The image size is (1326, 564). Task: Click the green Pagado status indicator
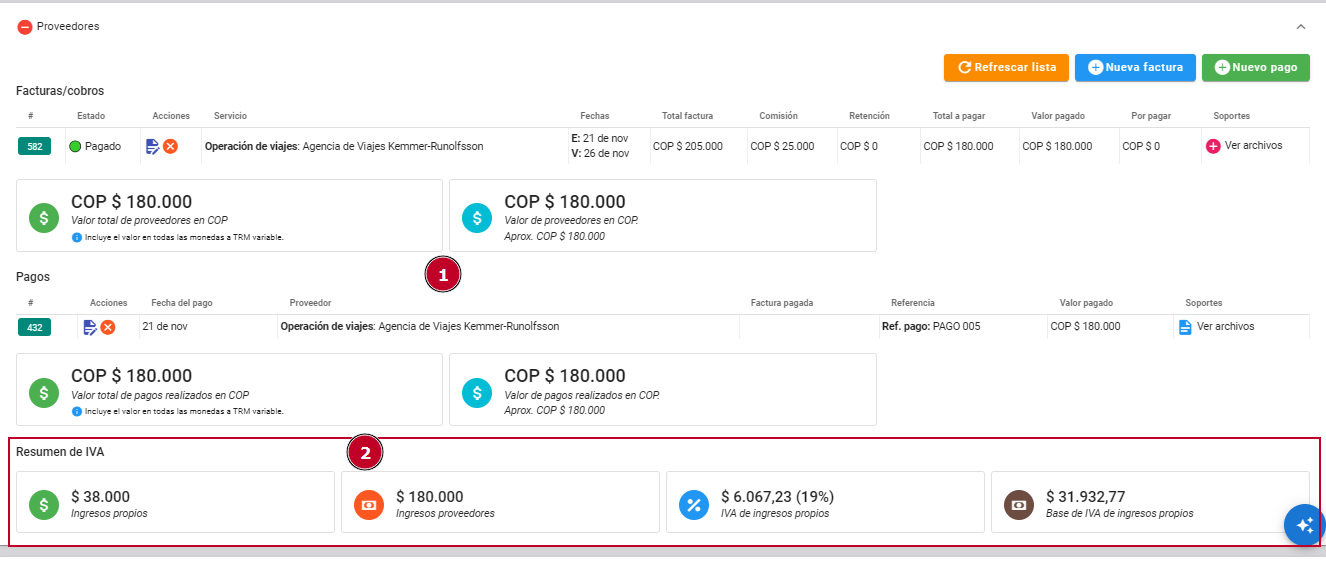75,147
